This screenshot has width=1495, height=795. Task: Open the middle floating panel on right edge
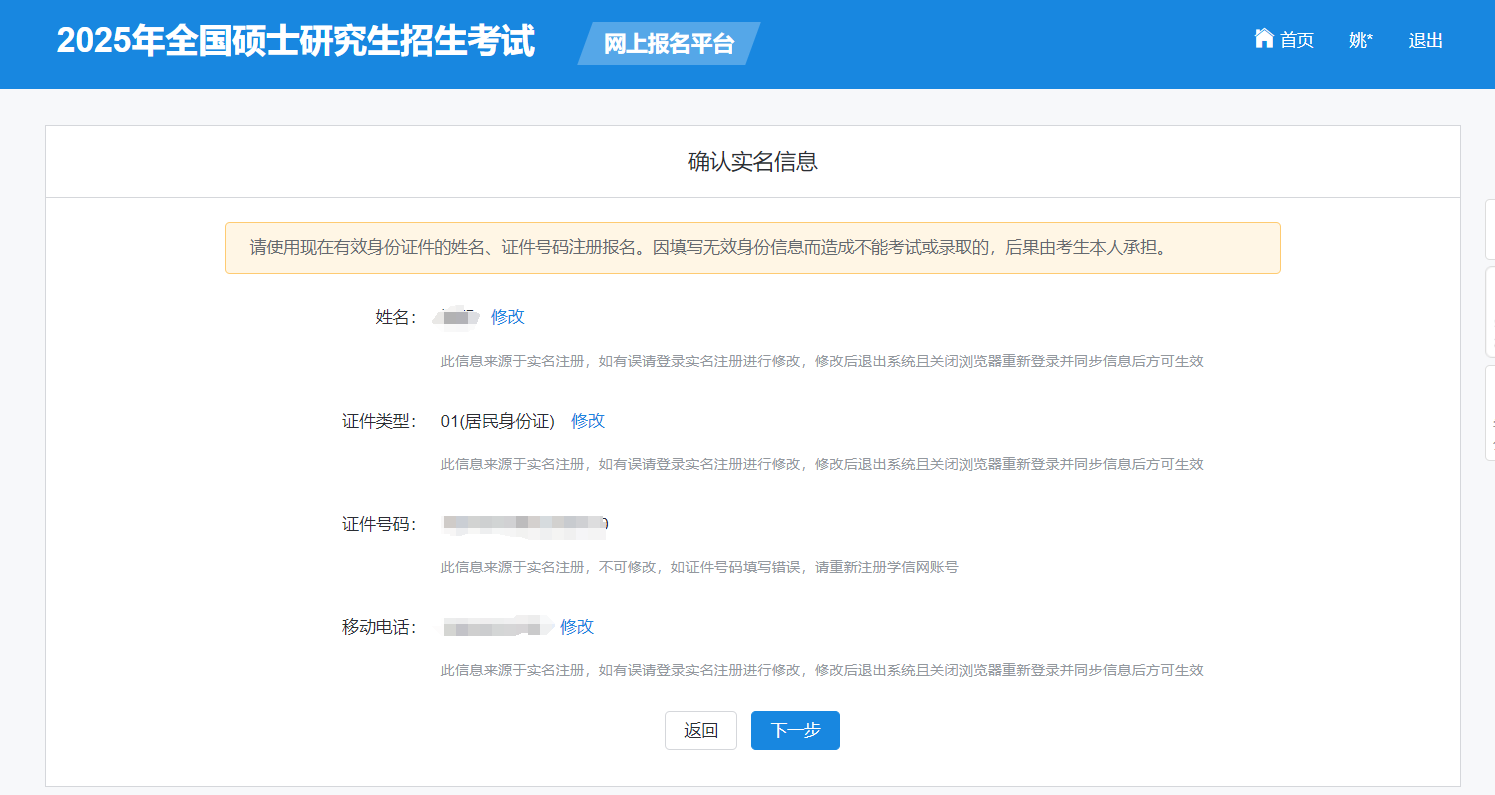click(1490, 312)
